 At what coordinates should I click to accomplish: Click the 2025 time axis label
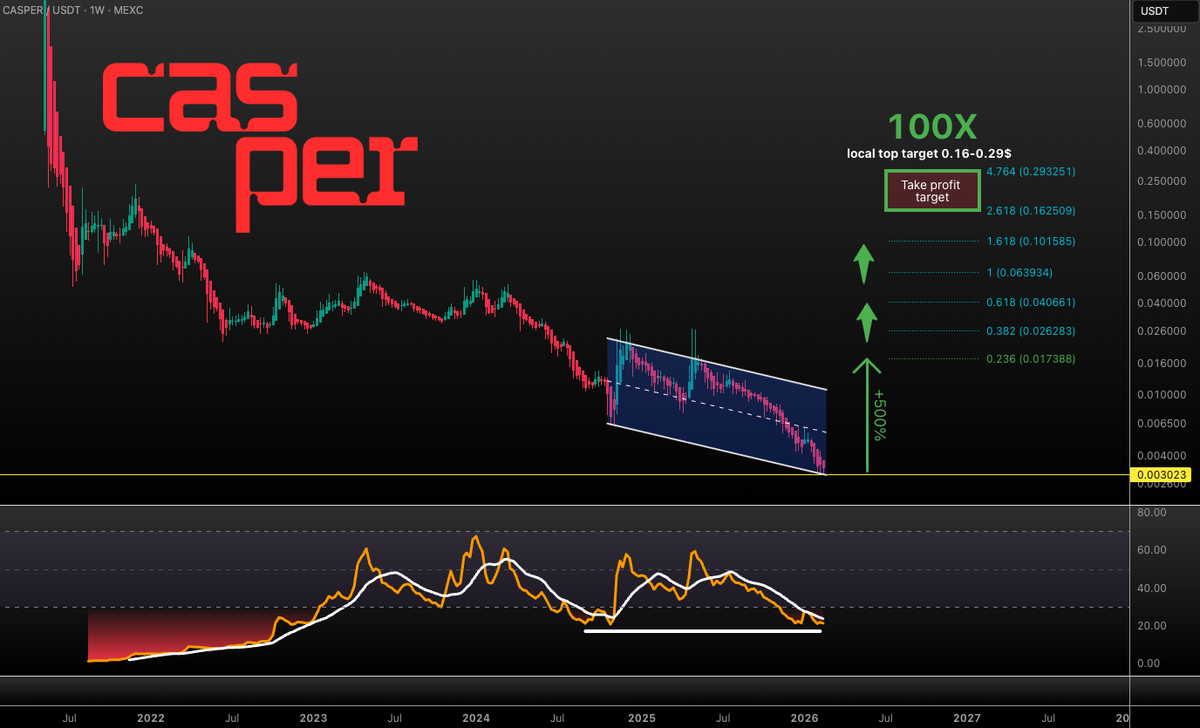pyautogui.click(x=641, y=718)
